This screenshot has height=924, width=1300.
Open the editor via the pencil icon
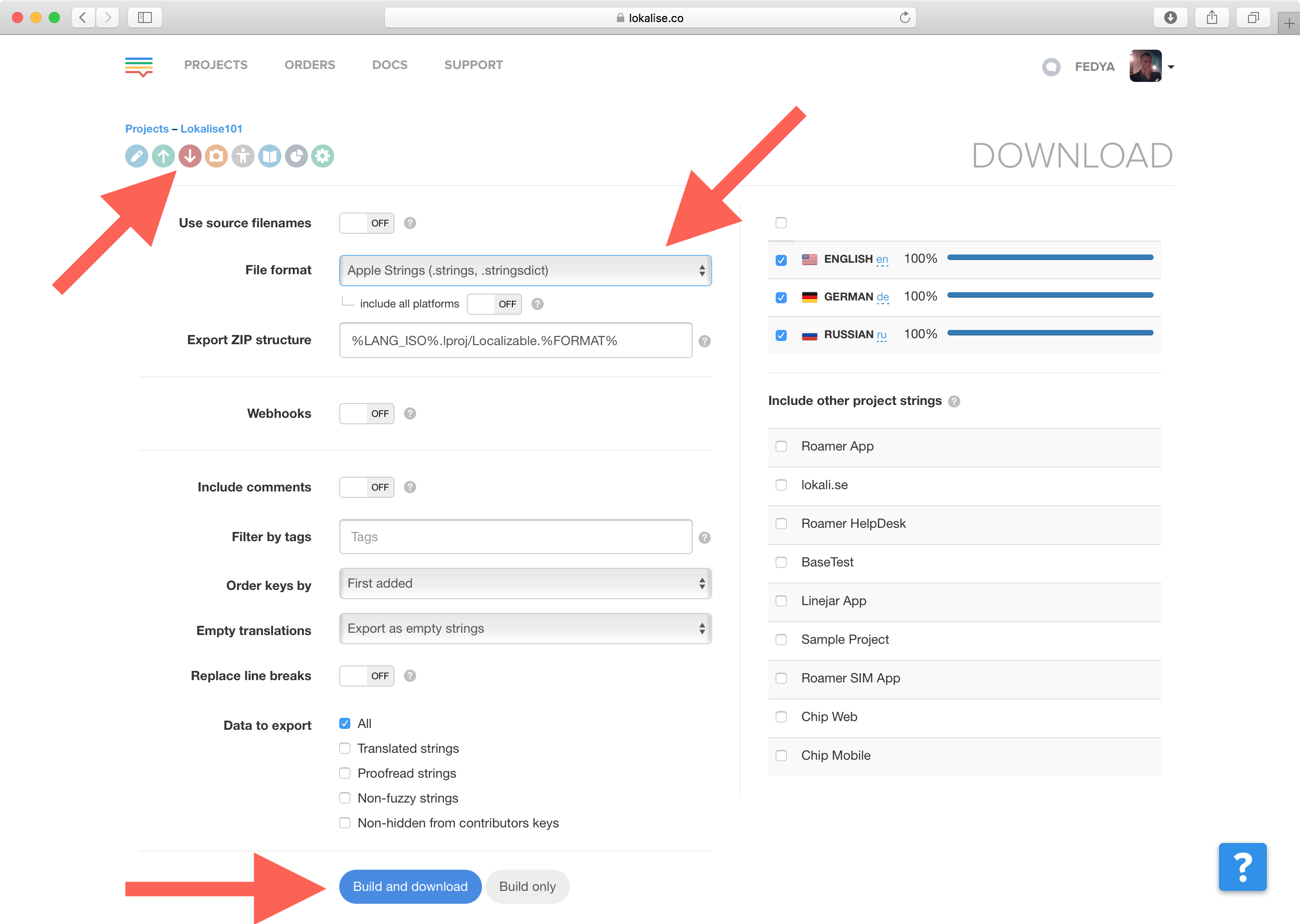click(x=137, y=156)
